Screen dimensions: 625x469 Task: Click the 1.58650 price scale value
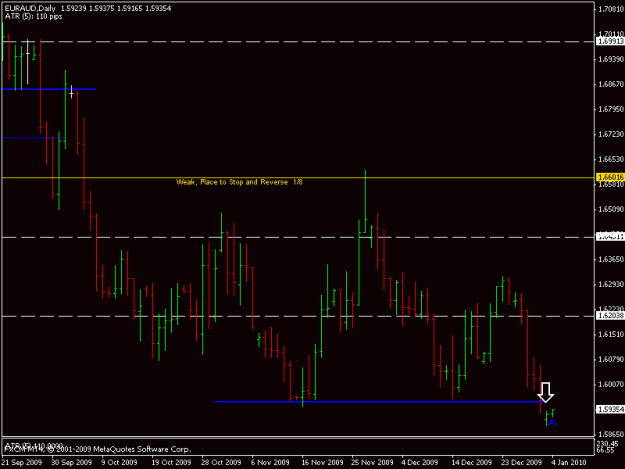(611, 434)
